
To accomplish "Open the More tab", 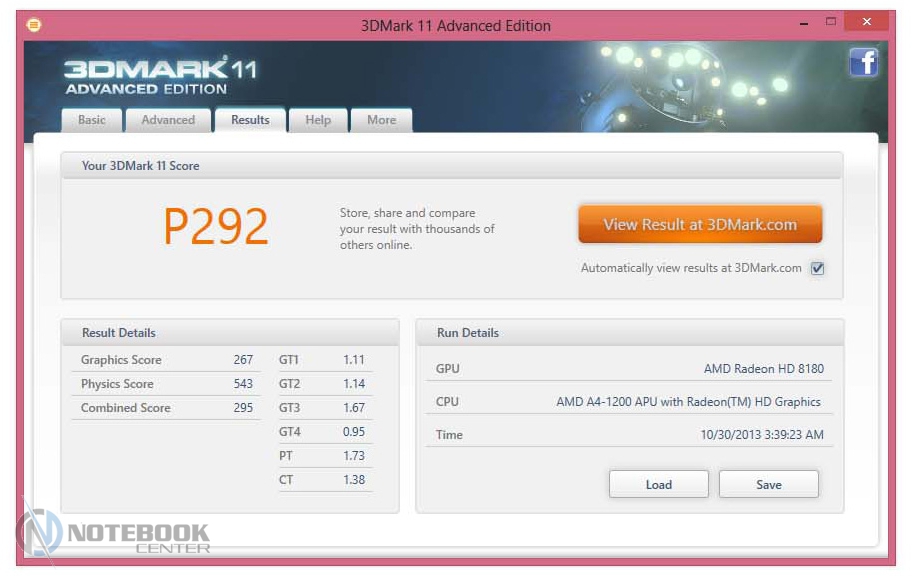I will pyautogui.click(x=381, y=120).
